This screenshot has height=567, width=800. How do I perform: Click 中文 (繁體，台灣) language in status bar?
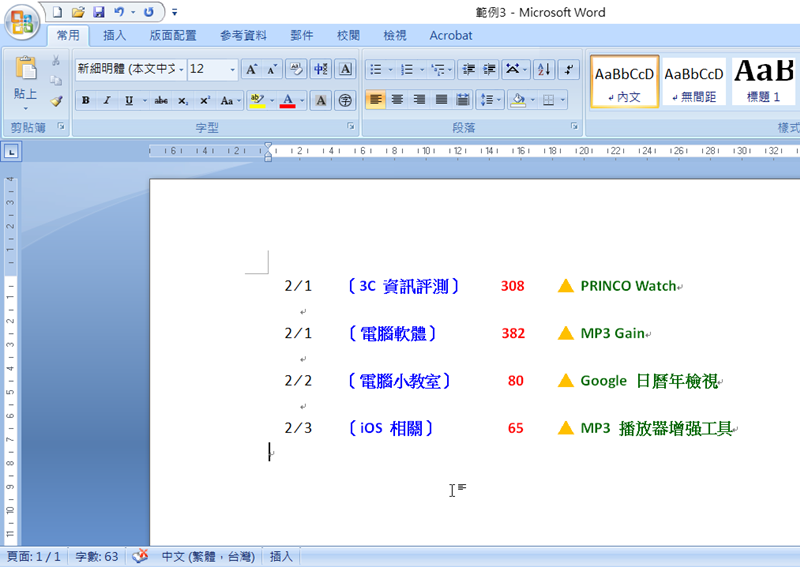tap(208, 556)
